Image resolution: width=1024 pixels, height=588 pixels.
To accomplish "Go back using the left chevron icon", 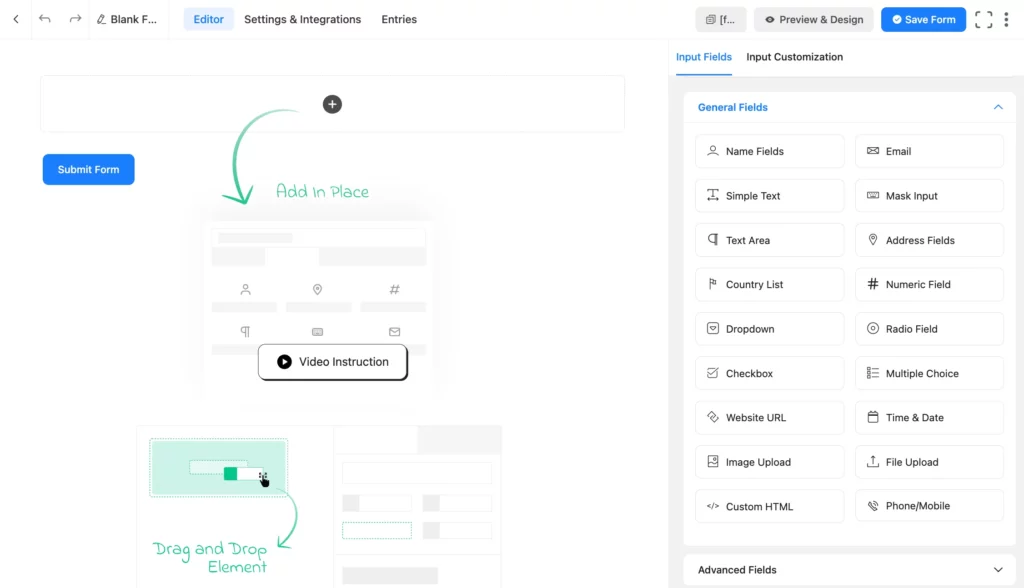I will 16,19.
